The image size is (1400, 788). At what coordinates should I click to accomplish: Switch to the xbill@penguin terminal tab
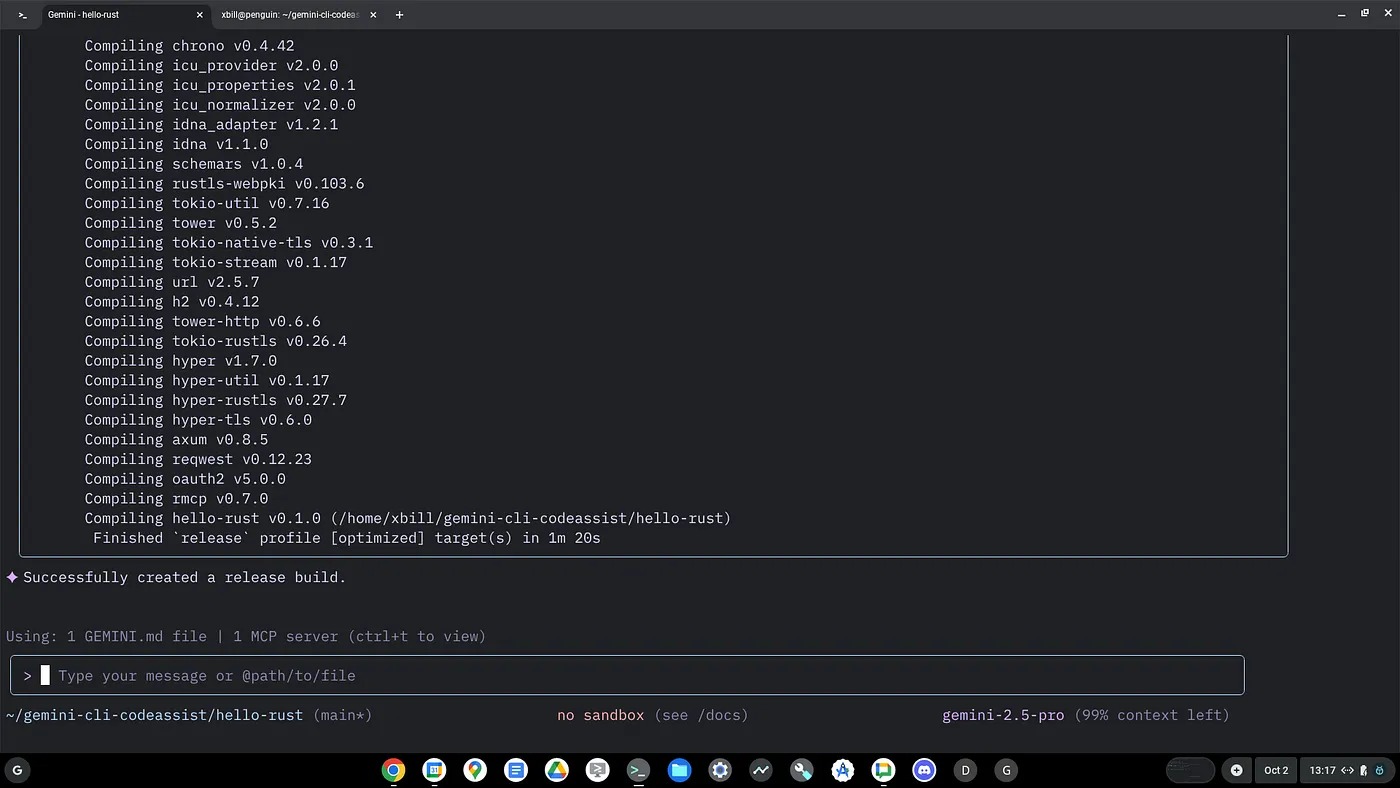pyautogui.click(x=290, y=15)
